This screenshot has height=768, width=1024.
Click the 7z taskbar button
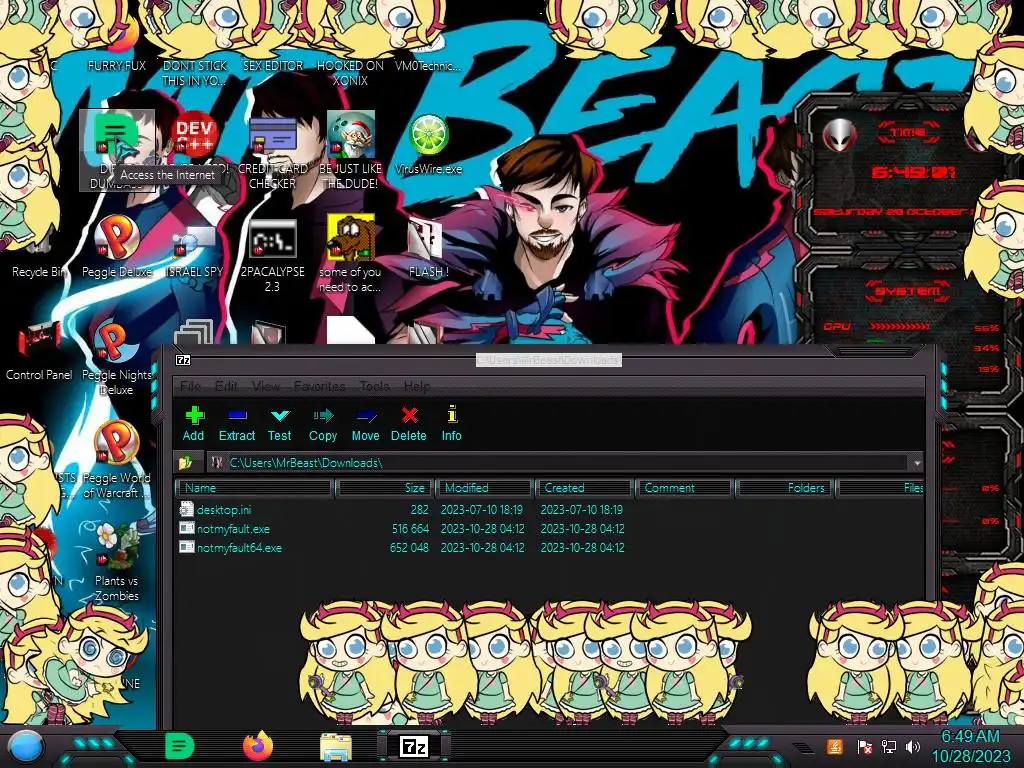pyautogui.click(x=414, y=746)
